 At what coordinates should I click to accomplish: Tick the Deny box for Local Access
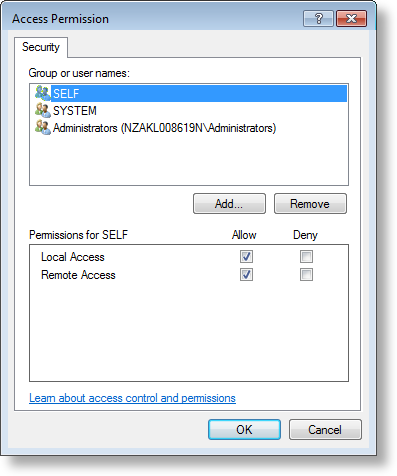[x=306, y=257]
